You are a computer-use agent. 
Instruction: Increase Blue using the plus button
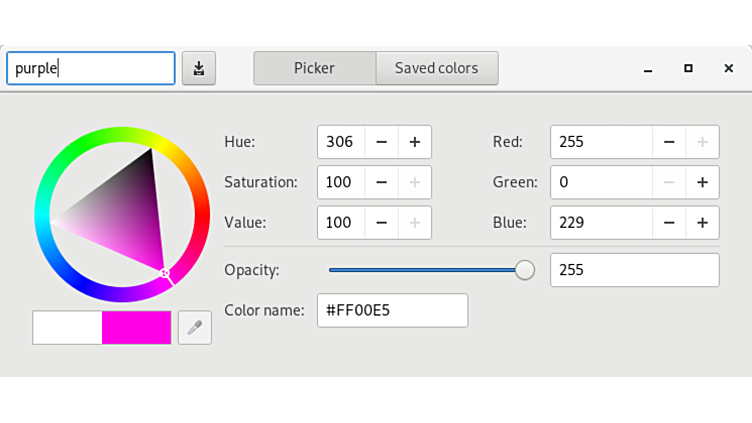coord(703,222)
